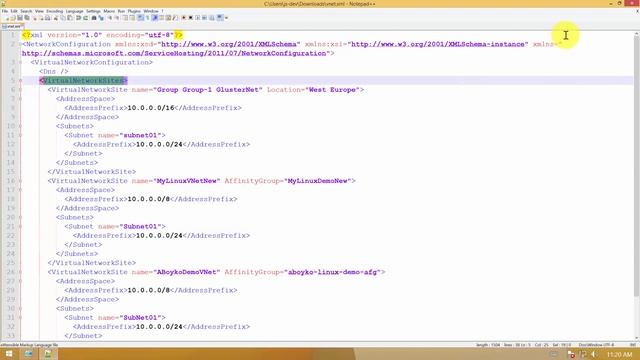Click "Group Group-1 GlusterNet" name value

tap(208, 90)
